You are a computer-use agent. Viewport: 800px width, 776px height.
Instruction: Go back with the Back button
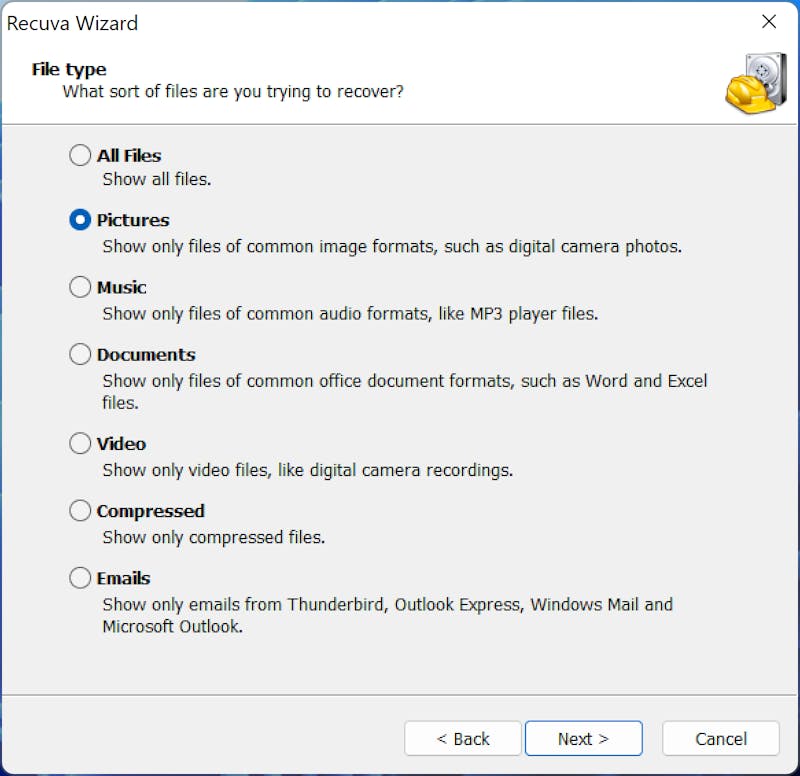click(x=463, y=738)
